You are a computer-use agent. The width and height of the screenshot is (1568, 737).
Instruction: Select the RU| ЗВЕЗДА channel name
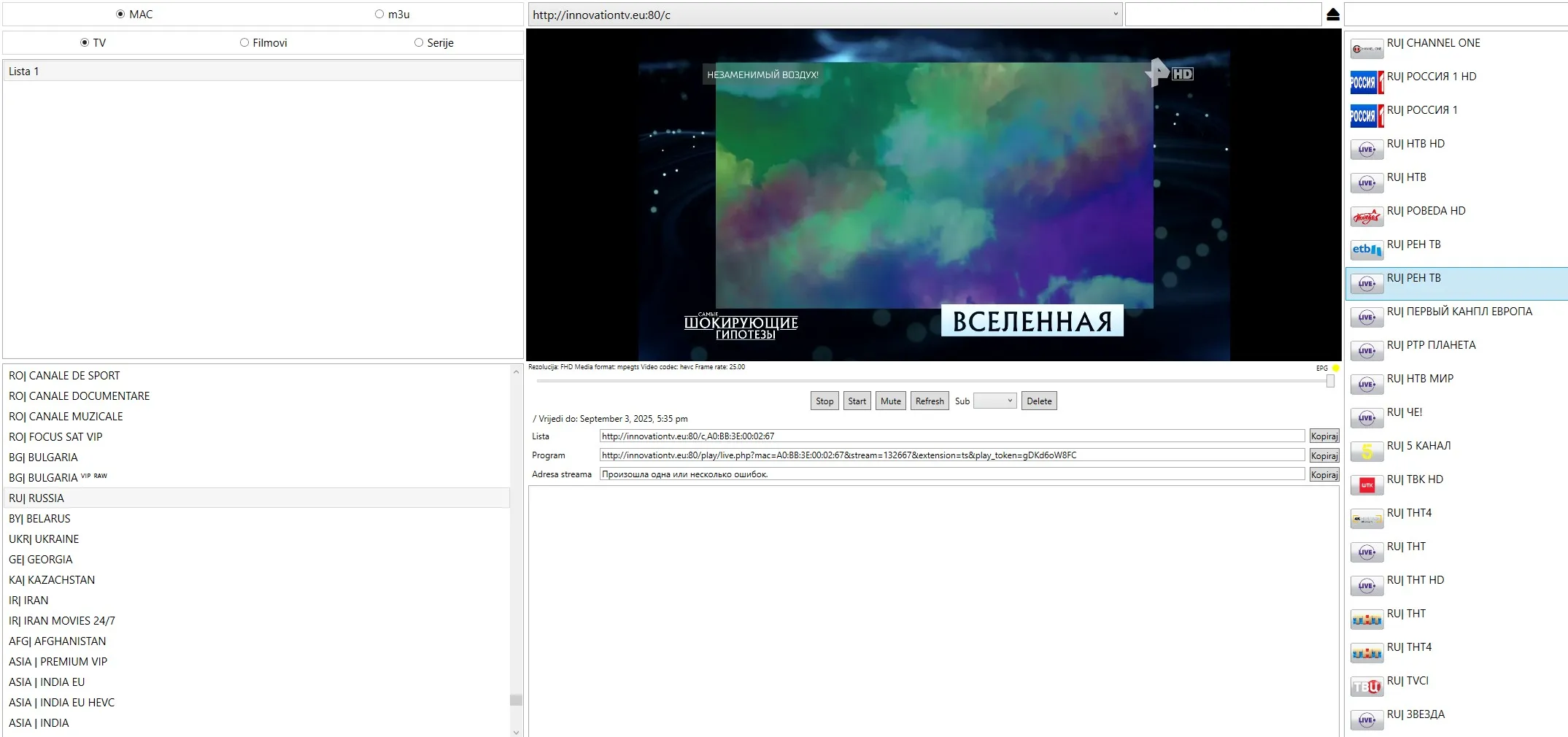pyautogui.click(x=1416, y=714)
